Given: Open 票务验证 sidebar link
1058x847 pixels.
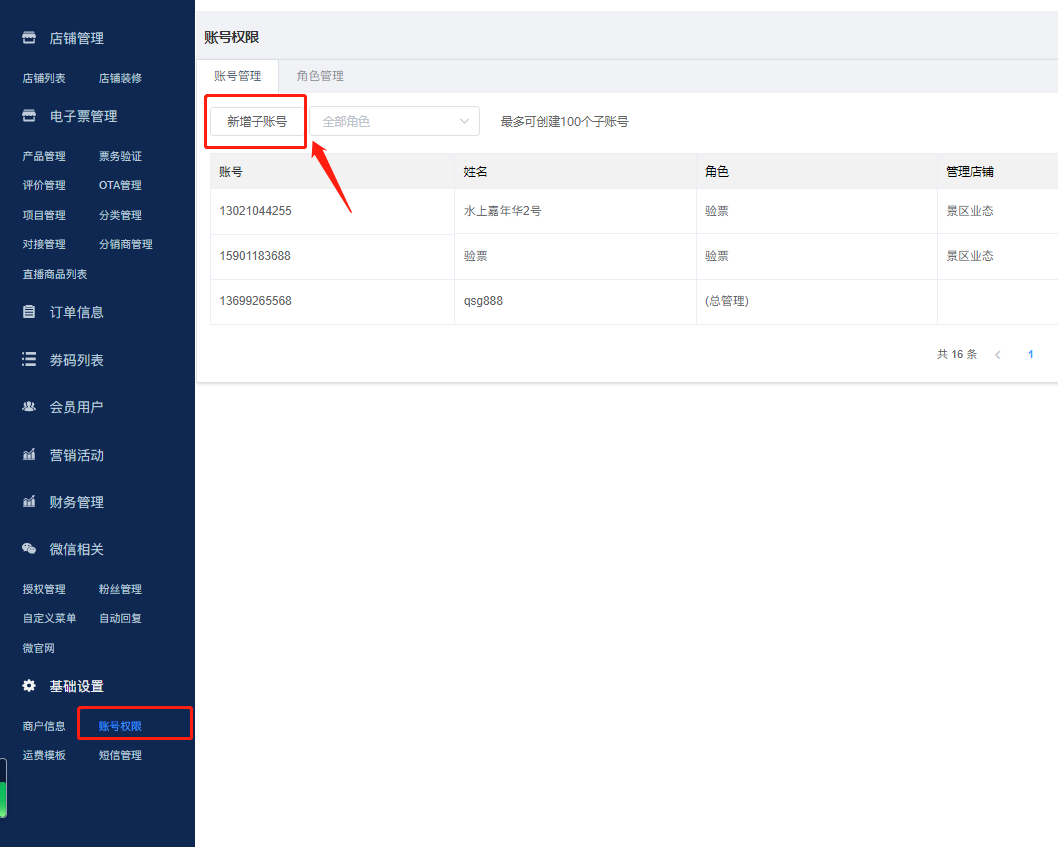Looking at the screenshot, I should tap(120, 156).
